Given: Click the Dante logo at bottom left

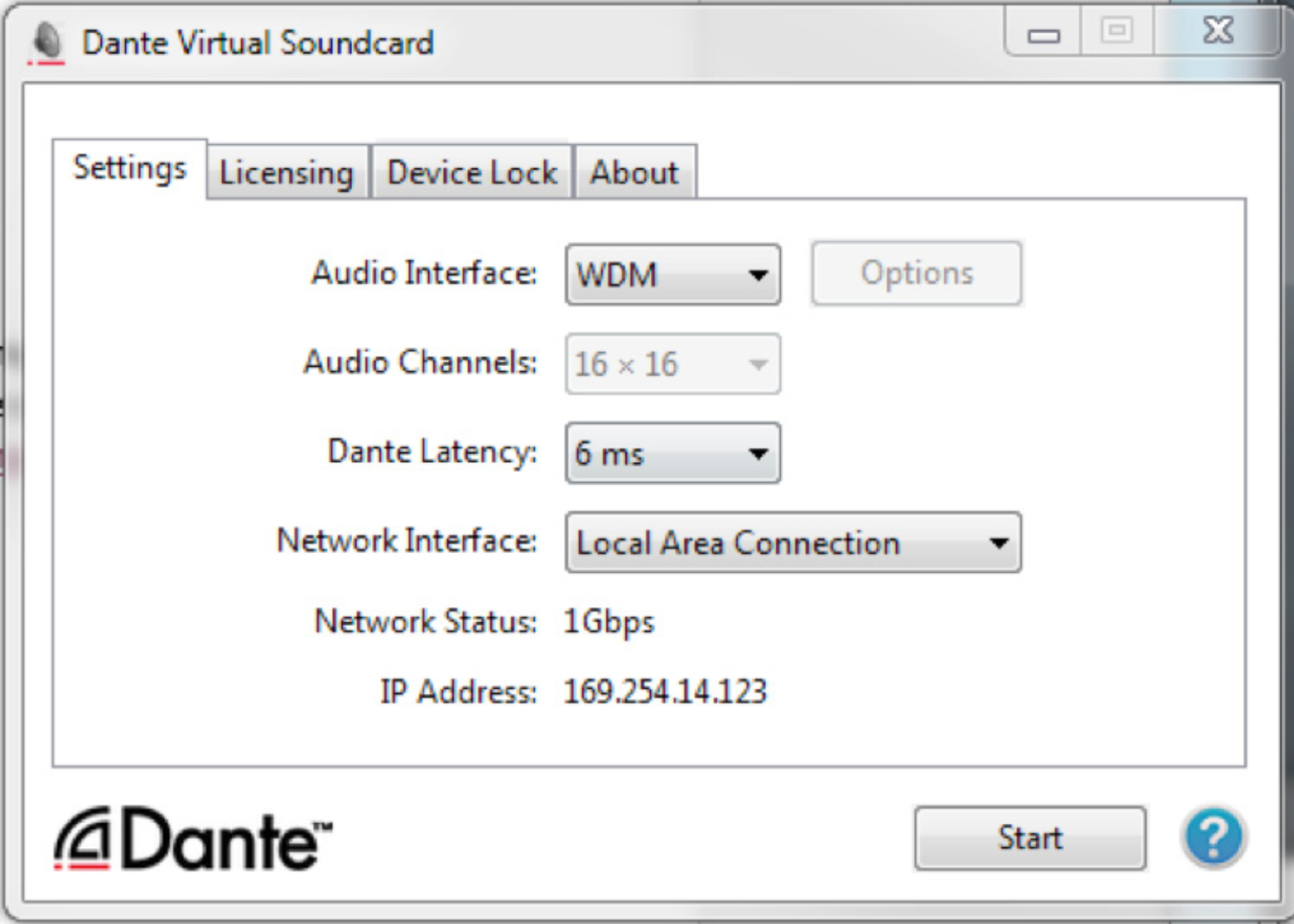Looking at the screenshot, I should (193, 839).
